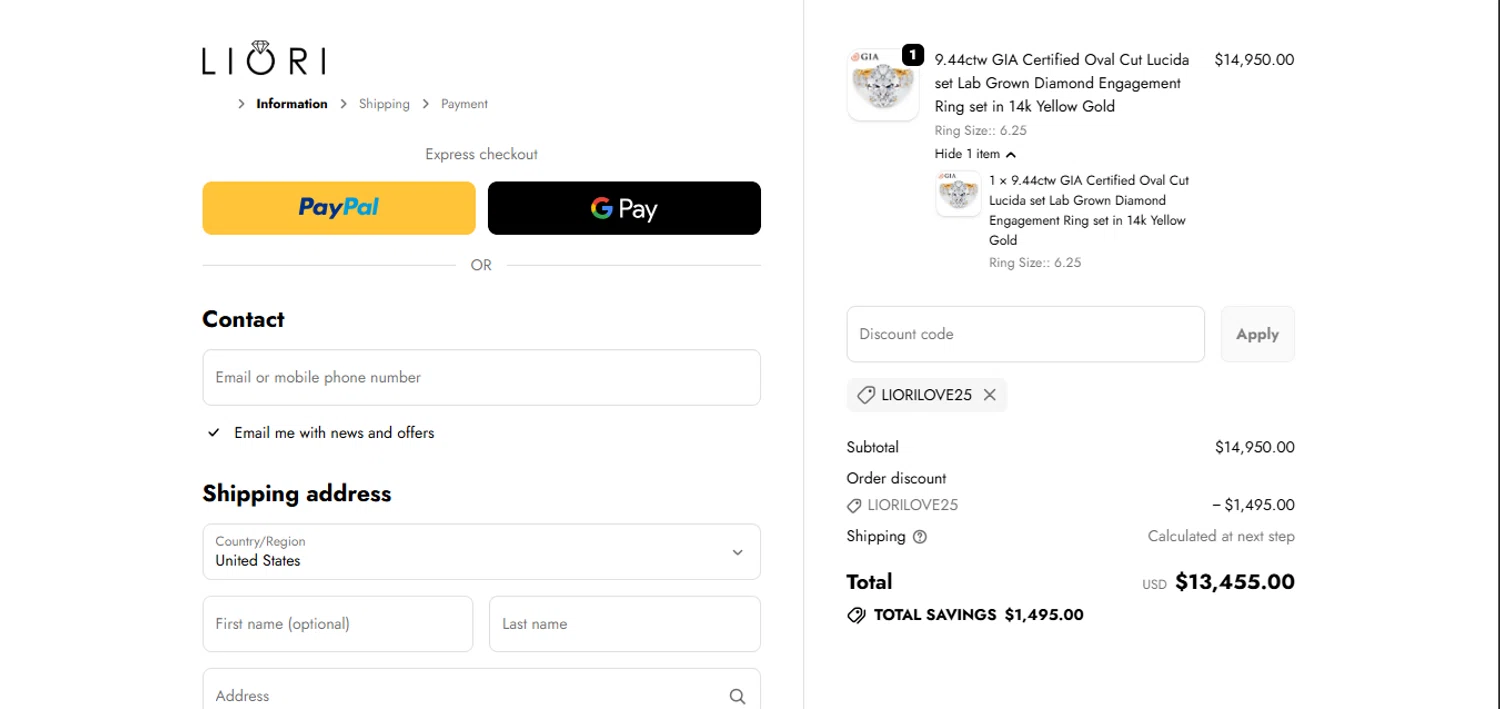
Task: Click the Total Savings tag icon
Action: coord(856,615)
